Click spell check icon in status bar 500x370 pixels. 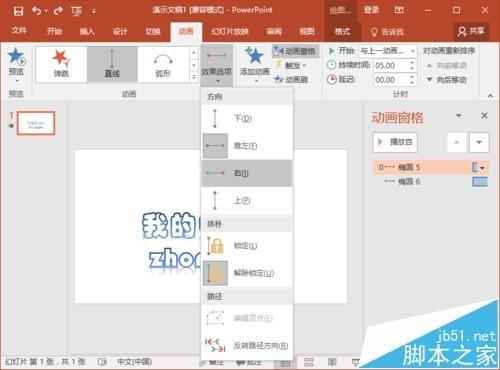(102, 362)
